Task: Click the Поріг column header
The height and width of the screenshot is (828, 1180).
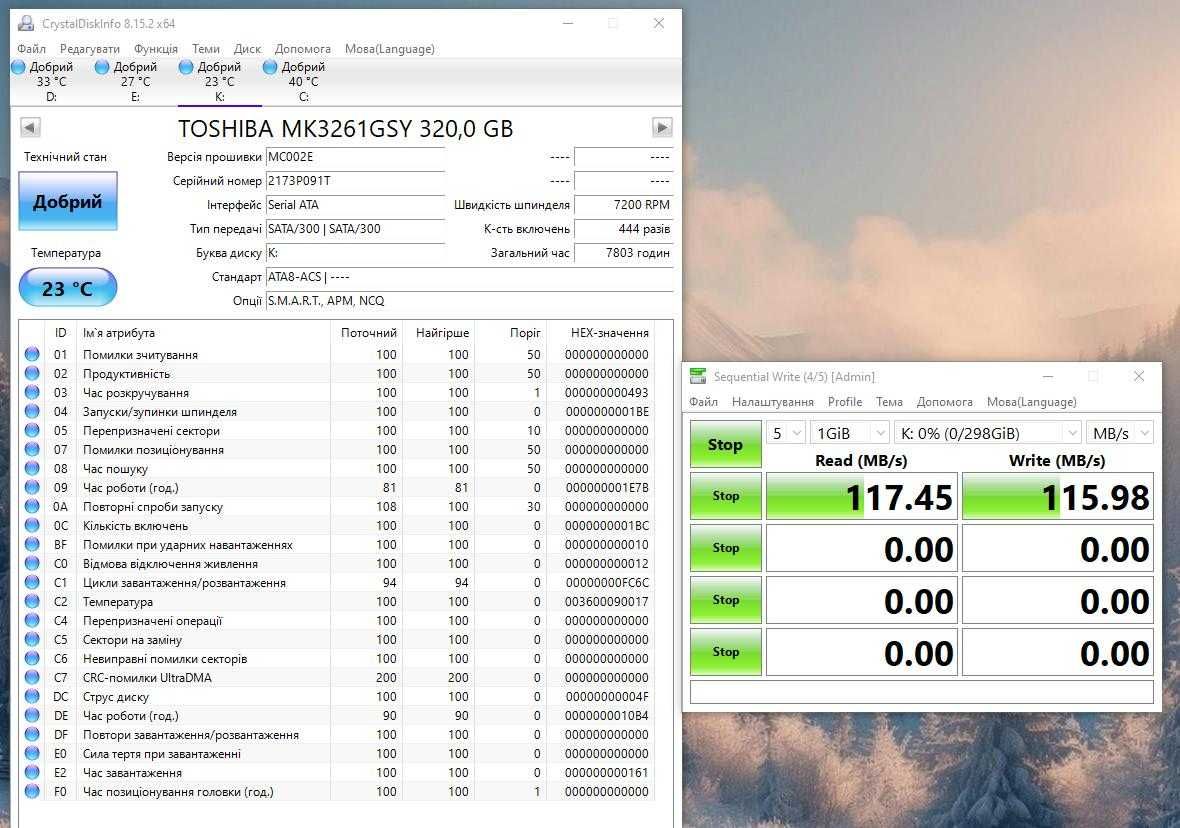Action: point(512,333)
